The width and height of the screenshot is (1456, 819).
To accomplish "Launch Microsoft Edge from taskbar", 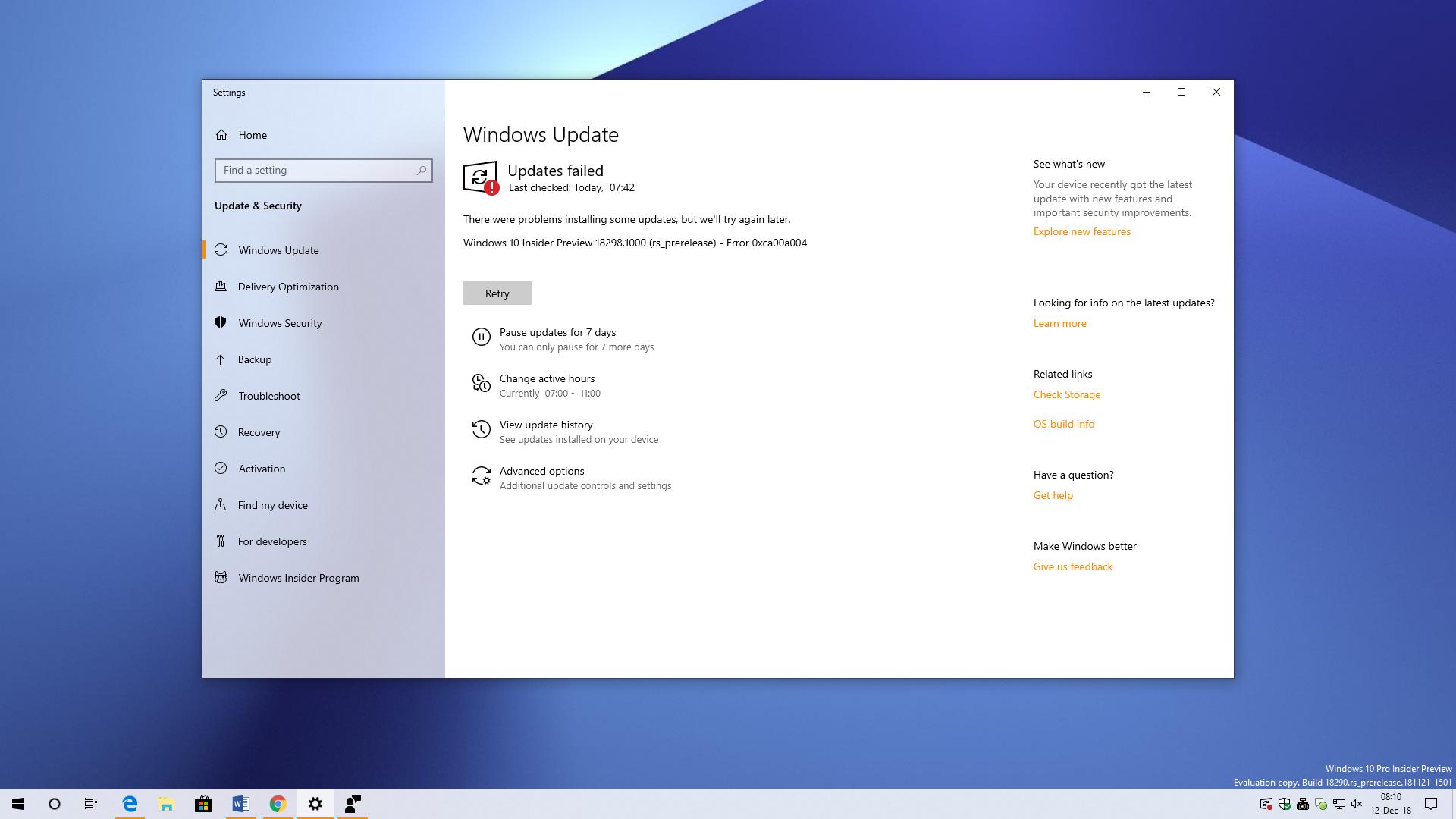I will pos(130,804).
